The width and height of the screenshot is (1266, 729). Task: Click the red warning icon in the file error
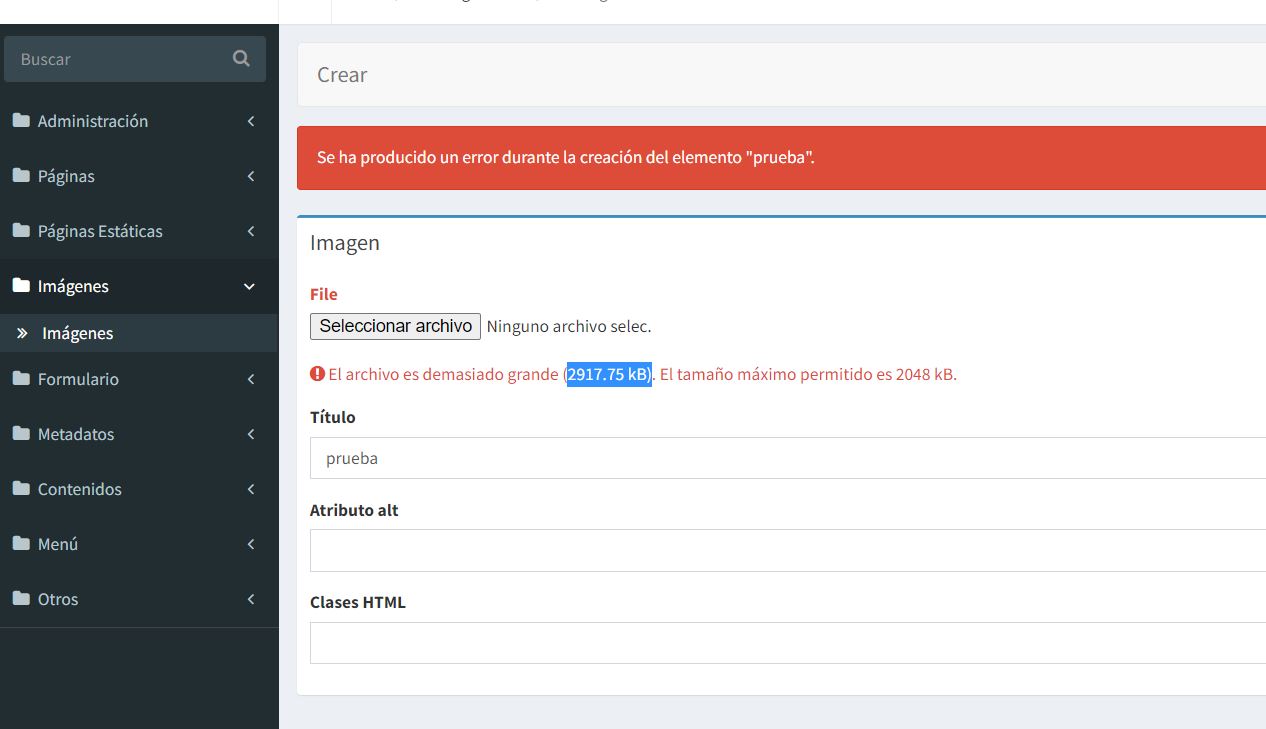pos(316,373)
